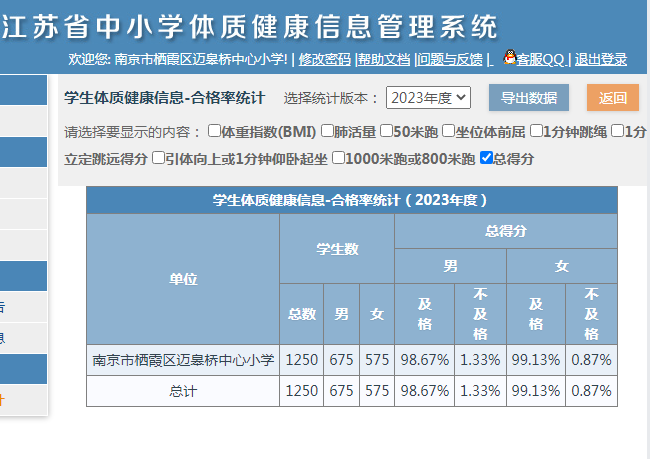Viewport: 650px width, 459px height.
Task: Tick the 体重指数(BMI) checkbox
Action: click(214, 131)
